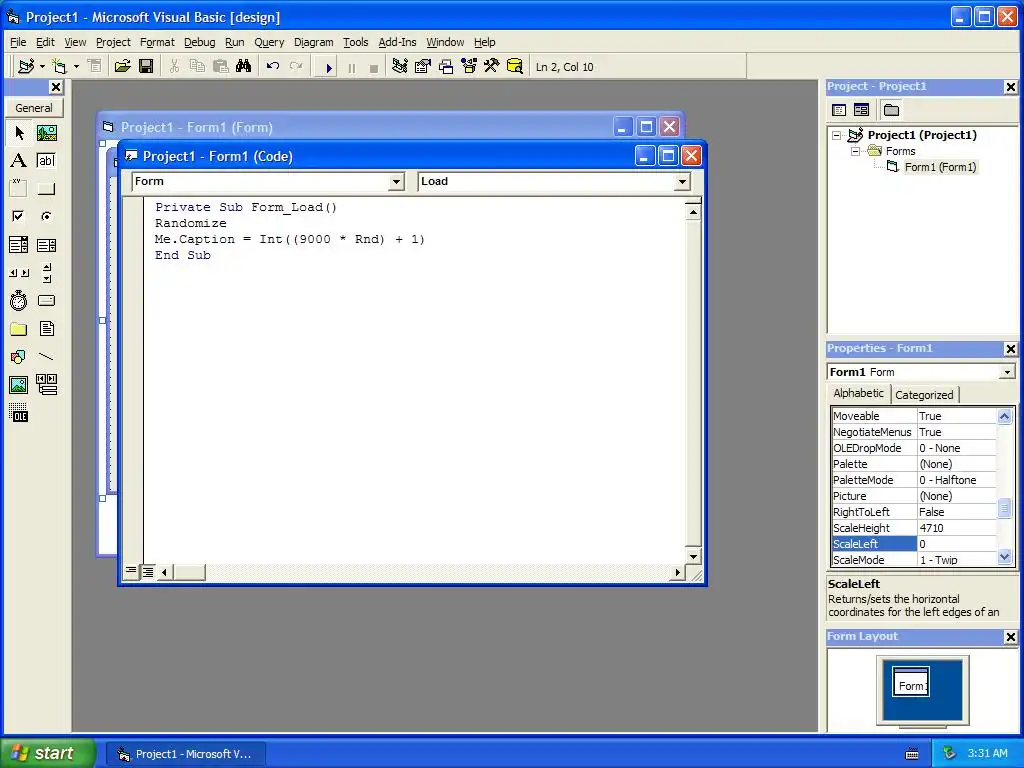Select the Image control tool

pos(19,385)
